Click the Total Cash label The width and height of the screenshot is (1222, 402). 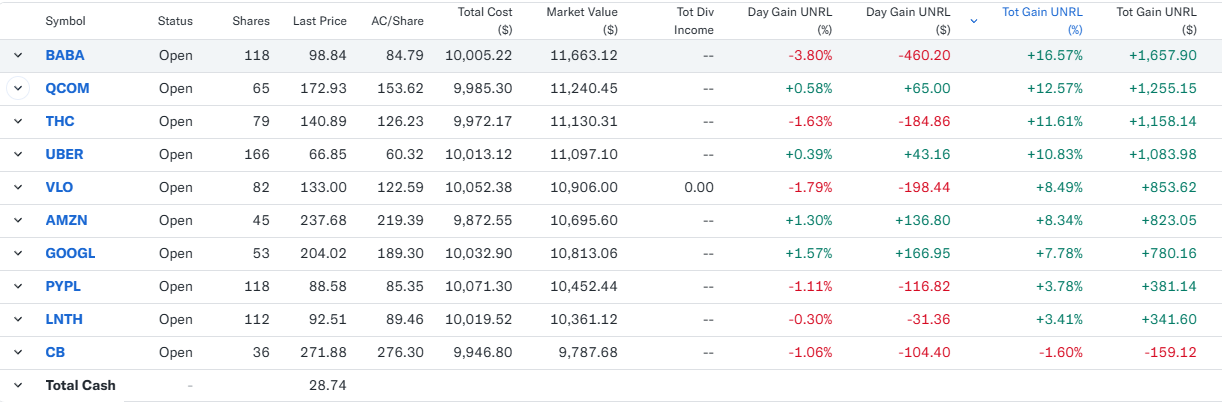tap(81, 385)
